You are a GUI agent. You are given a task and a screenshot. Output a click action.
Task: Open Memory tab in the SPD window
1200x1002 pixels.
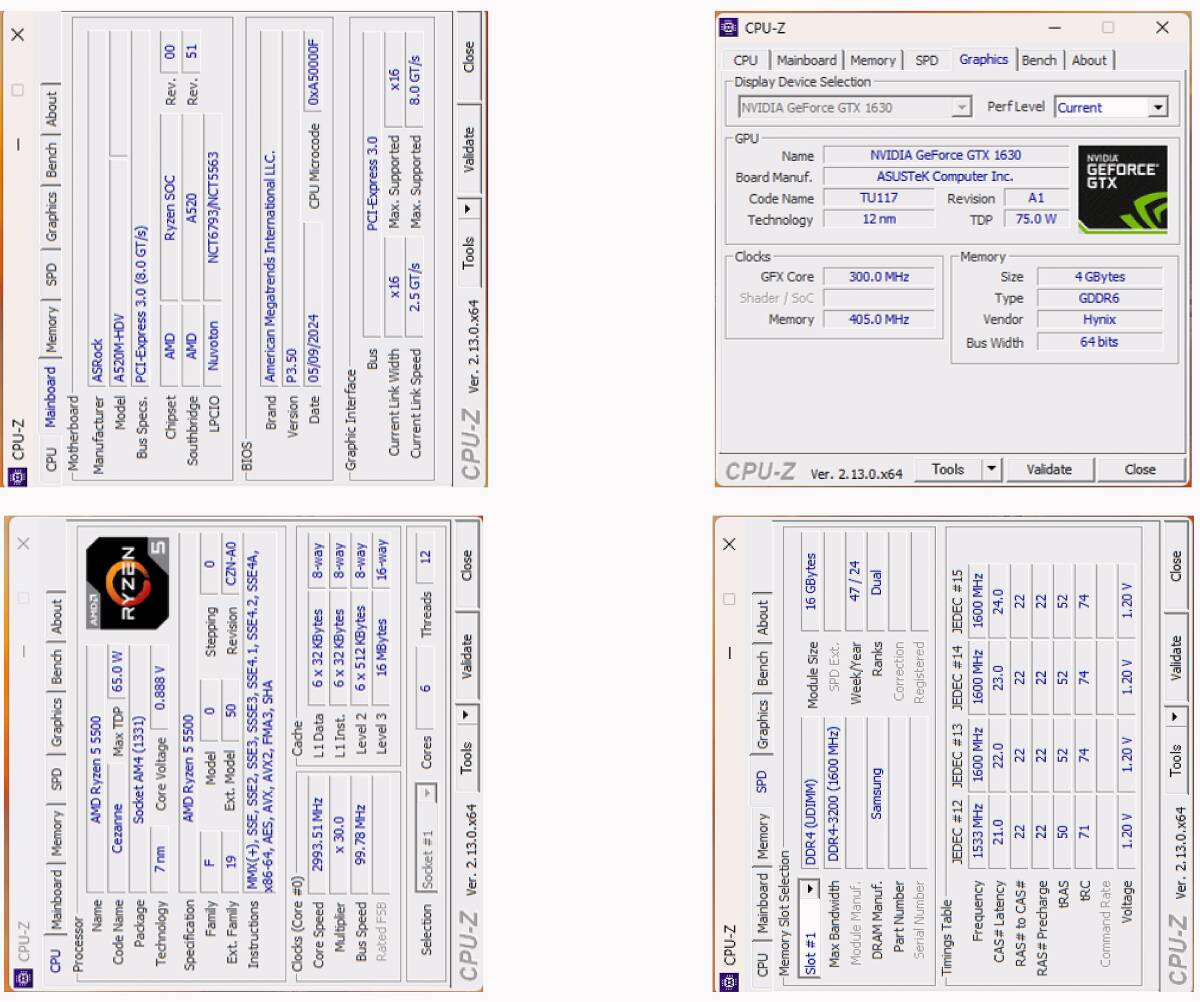[762, 837]
